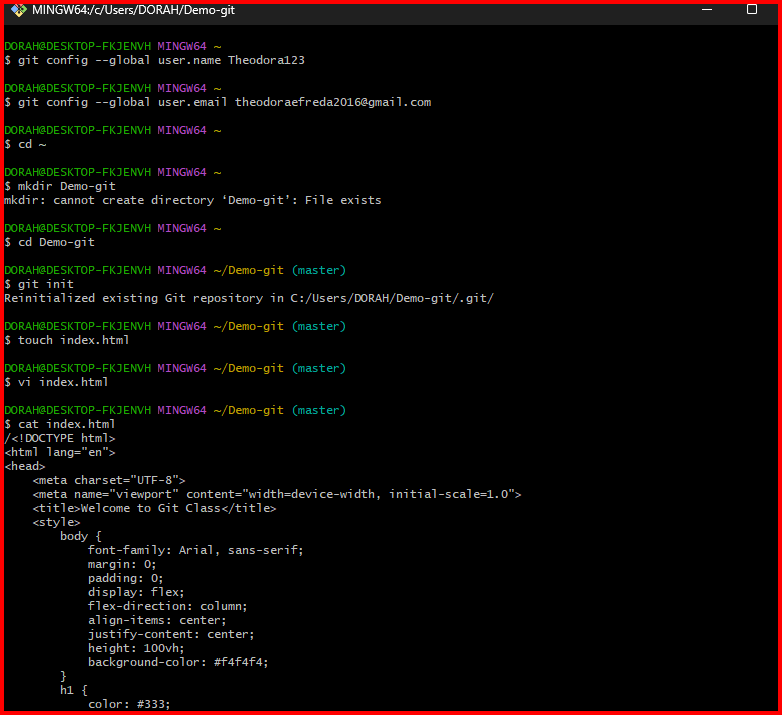
Task: Minimize the MINGW64 terminal window
Action: click(707, 9)
